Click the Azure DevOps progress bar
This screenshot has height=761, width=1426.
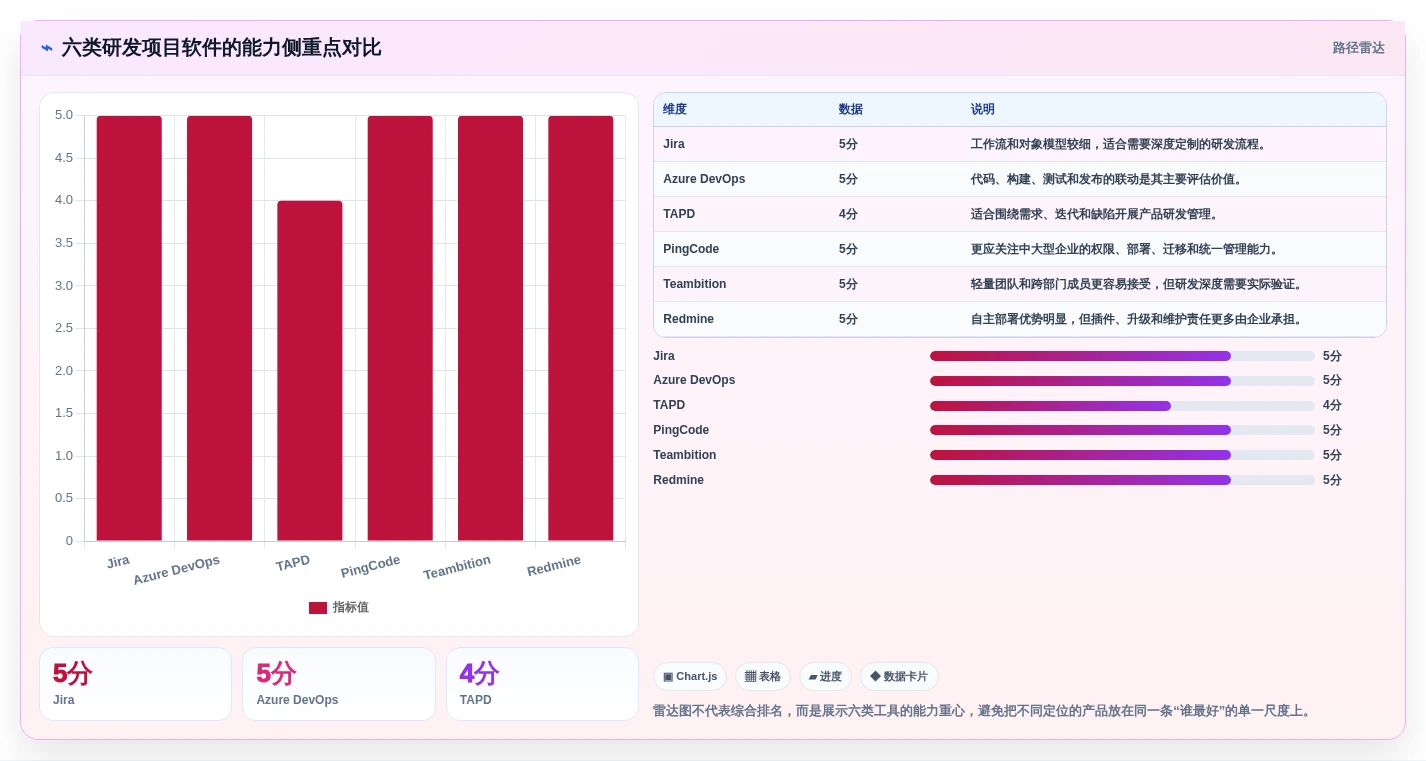(1122, 381)
